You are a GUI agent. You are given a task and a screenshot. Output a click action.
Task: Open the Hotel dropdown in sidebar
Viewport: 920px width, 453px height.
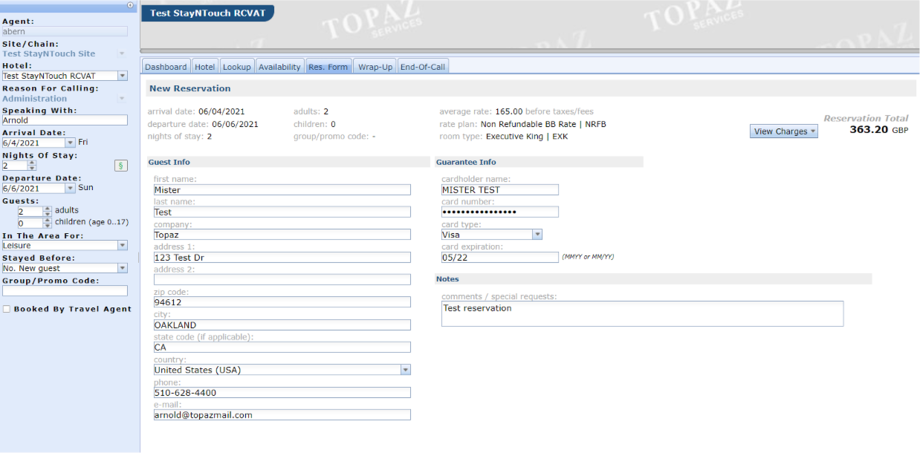123,76
